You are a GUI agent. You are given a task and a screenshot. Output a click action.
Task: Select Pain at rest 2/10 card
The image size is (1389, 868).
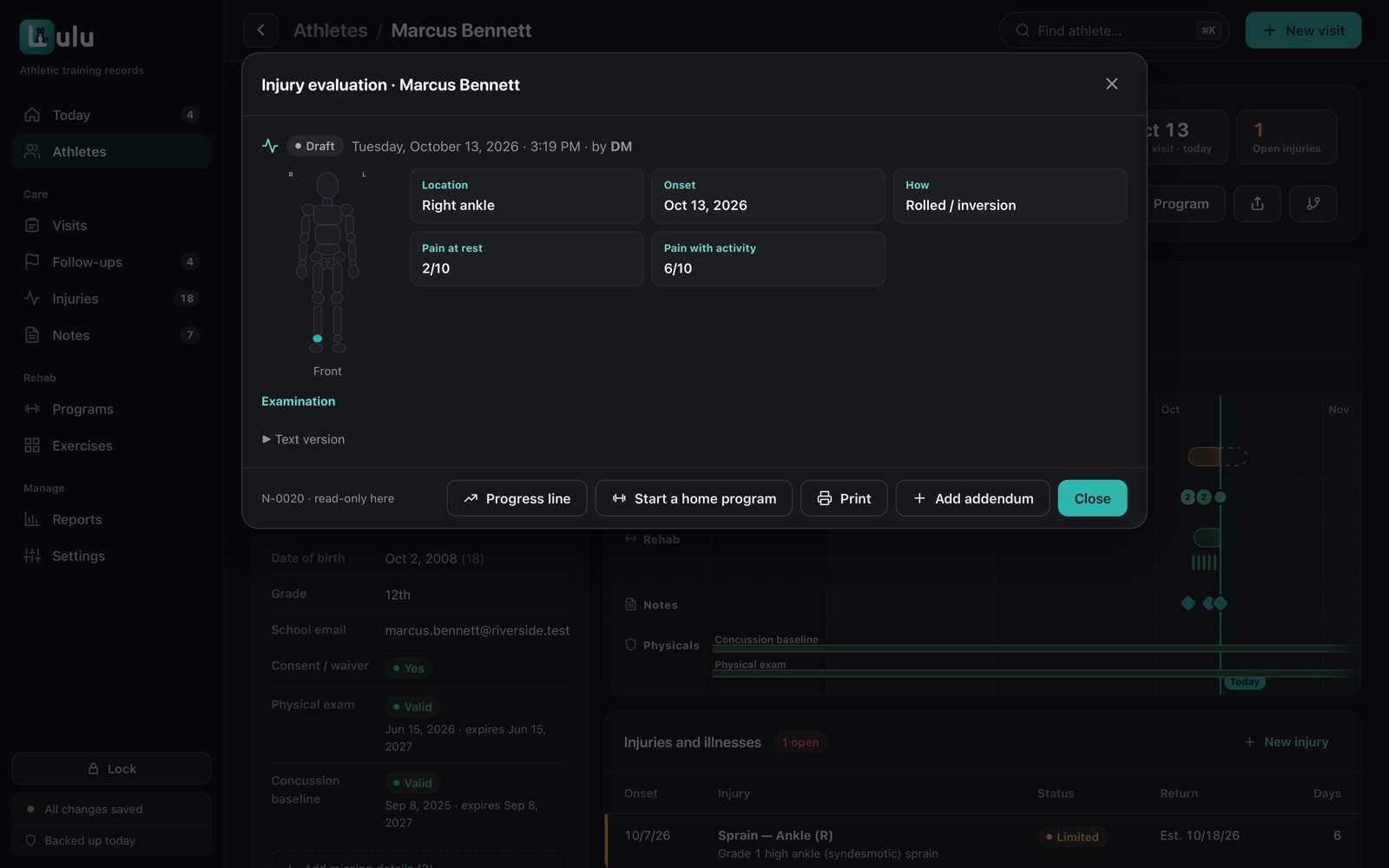526,259
